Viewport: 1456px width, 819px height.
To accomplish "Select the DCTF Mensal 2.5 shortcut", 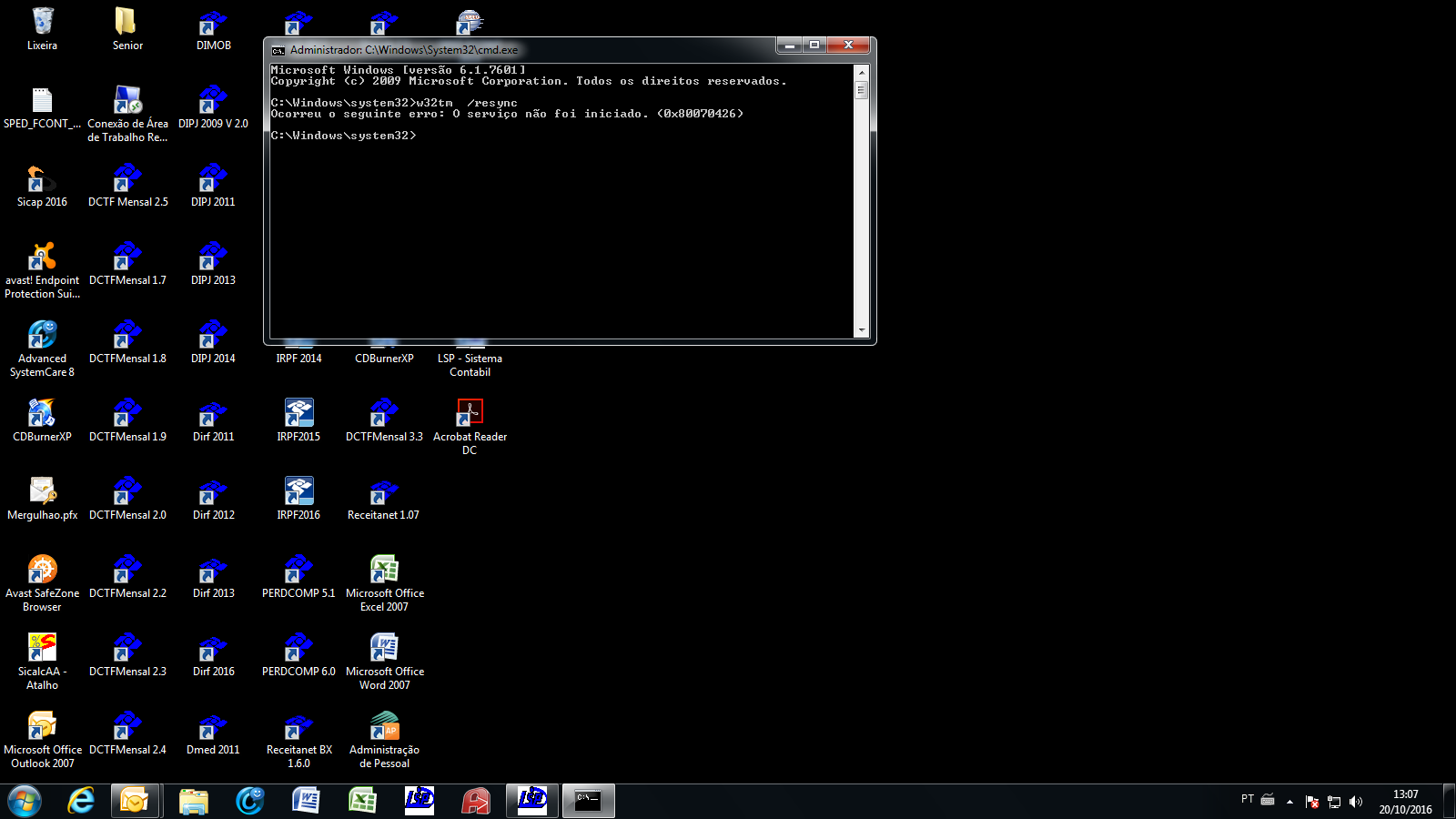I will [x=127, y=186].
